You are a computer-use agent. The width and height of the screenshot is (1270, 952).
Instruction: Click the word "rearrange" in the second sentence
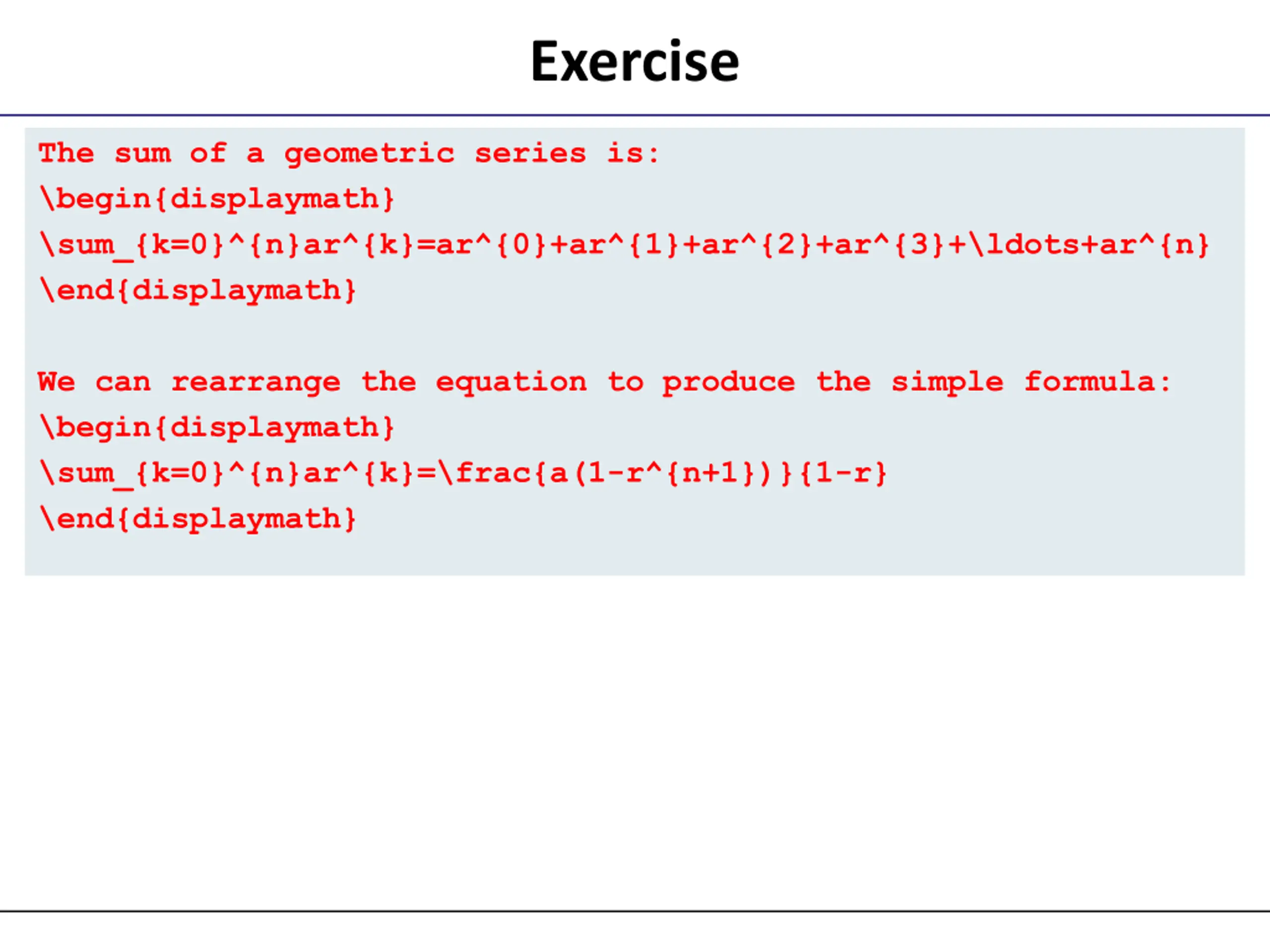point(255,382)
